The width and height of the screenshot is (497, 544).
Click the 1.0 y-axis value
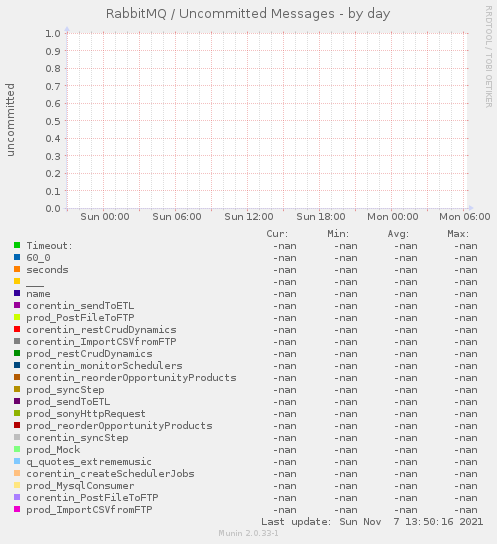click(x=53, y=34)
